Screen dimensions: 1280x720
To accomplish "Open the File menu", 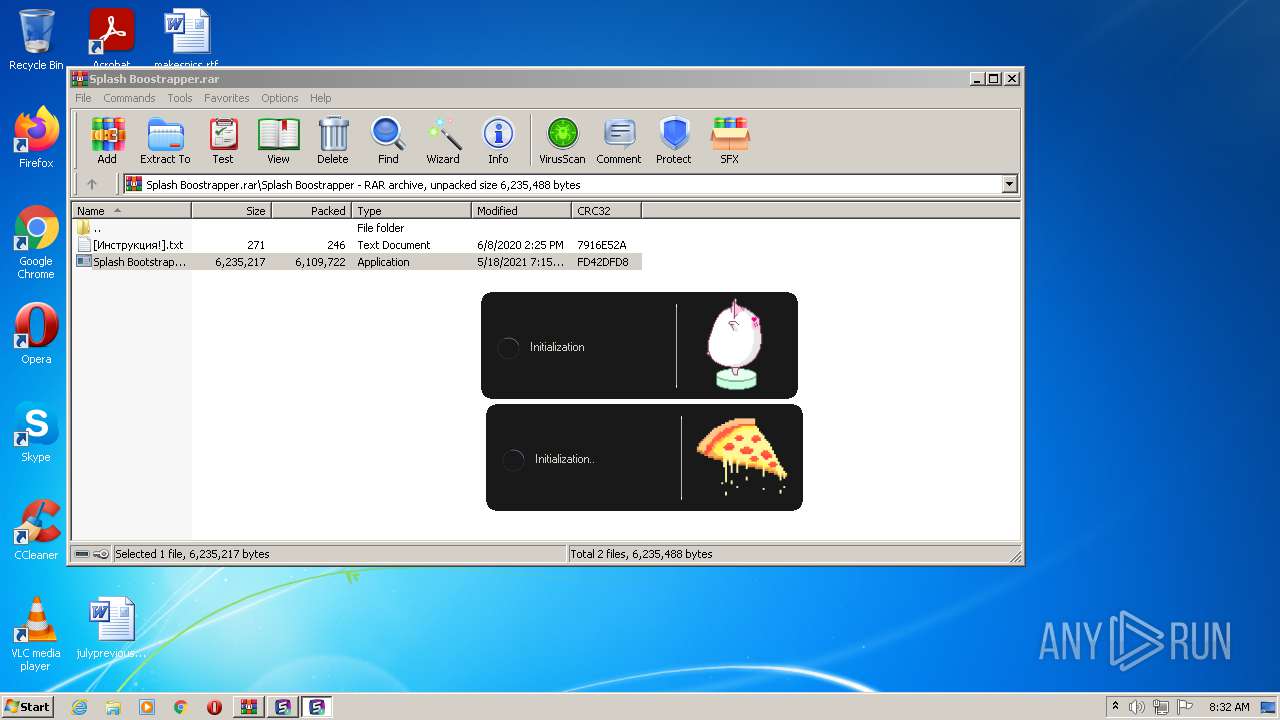I will 83,98.
